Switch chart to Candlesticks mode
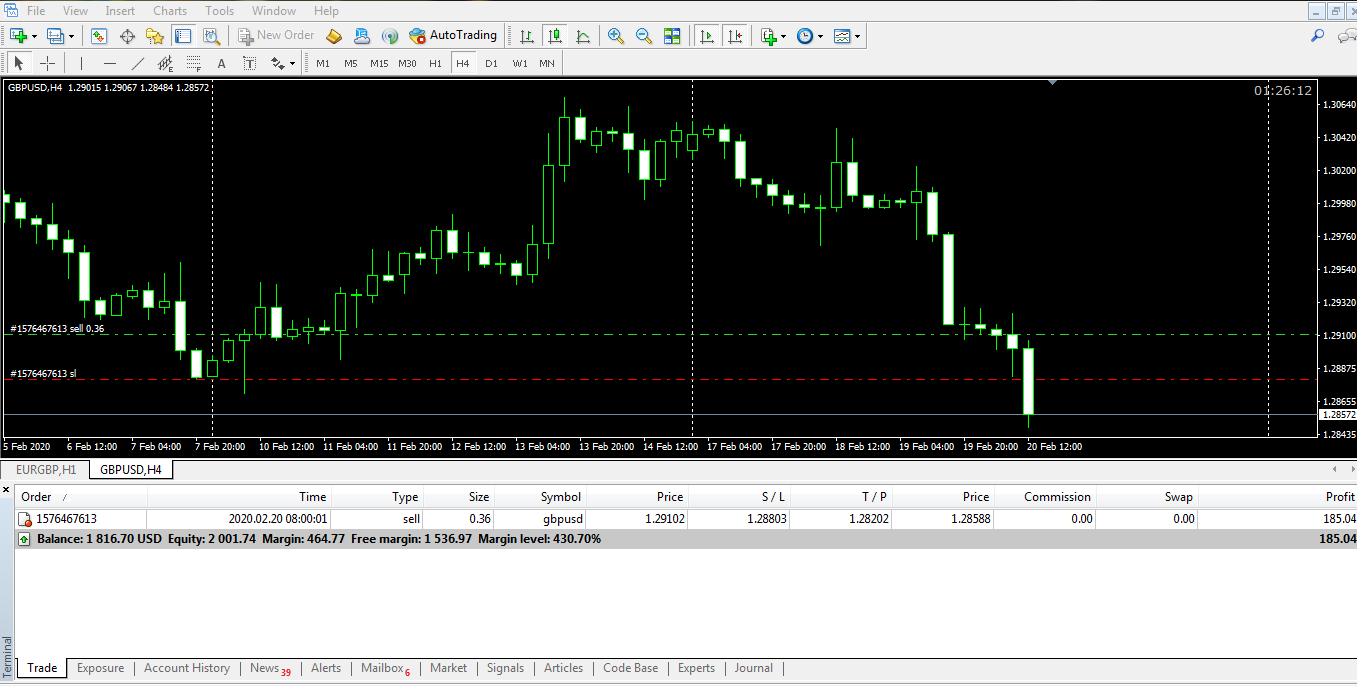 click(555, 36)
